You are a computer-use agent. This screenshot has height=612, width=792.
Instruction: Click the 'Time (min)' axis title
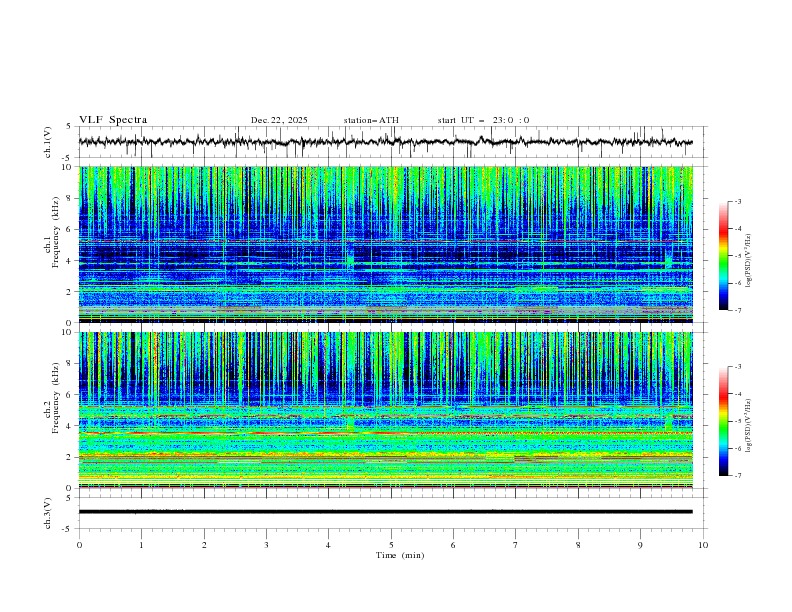[x=400, y=555]
